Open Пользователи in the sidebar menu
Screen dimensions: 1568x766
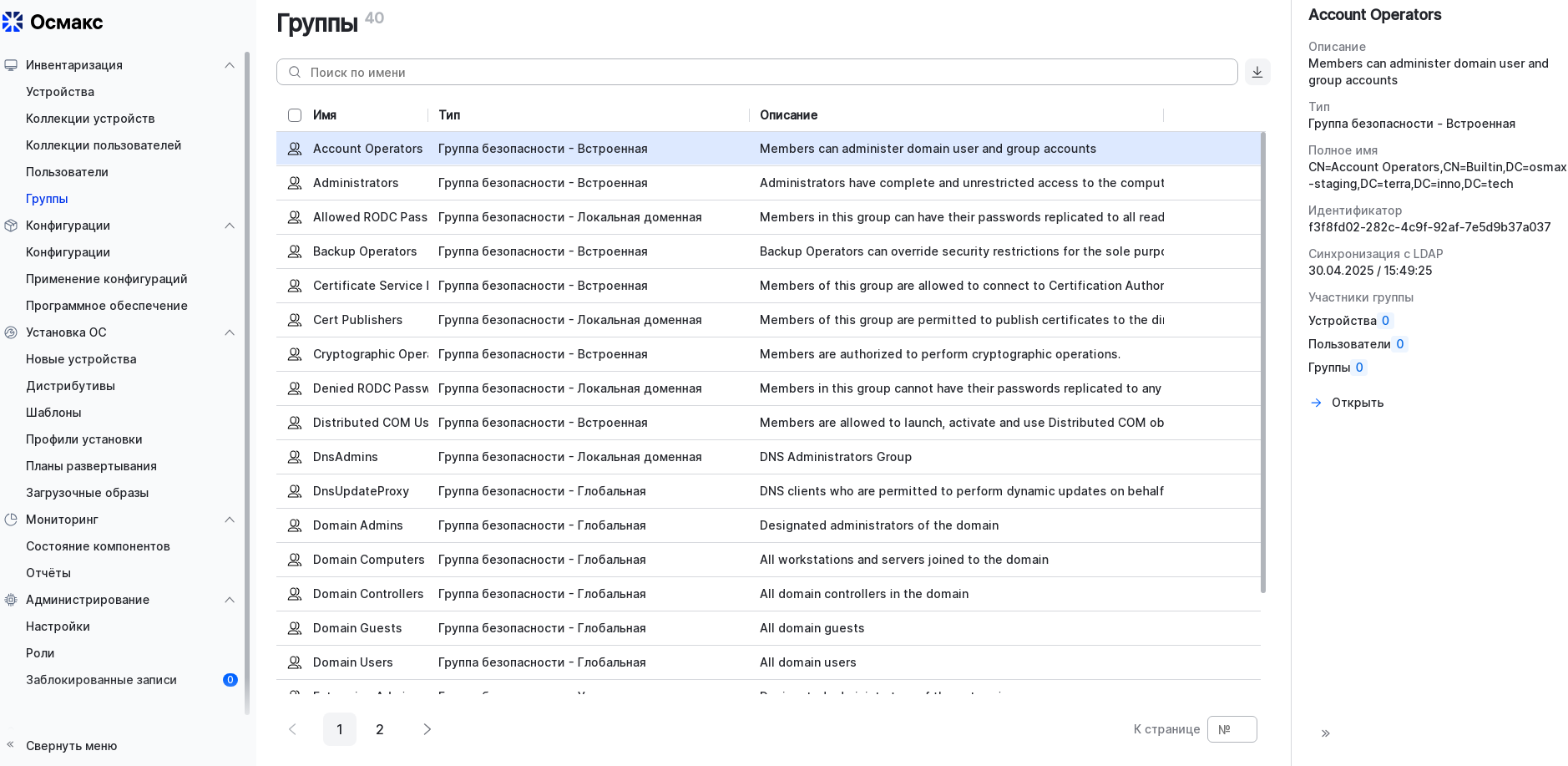coord(67,172)
